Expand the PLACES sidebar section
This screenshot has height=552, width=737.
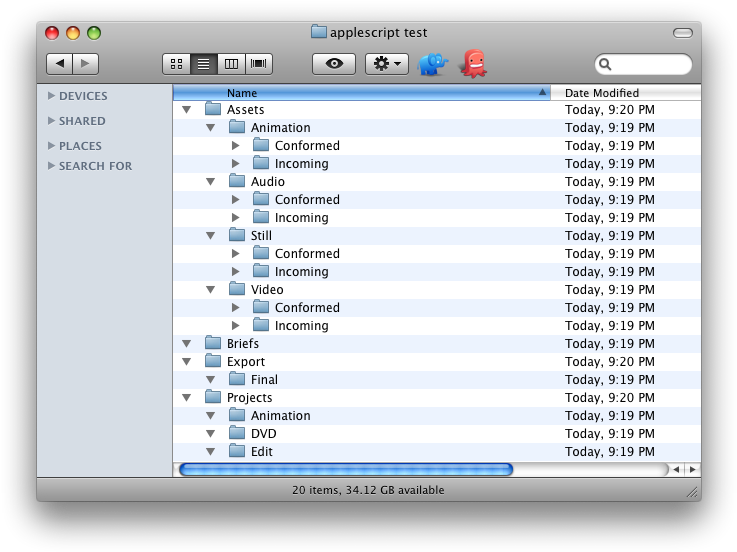[51, 145]
